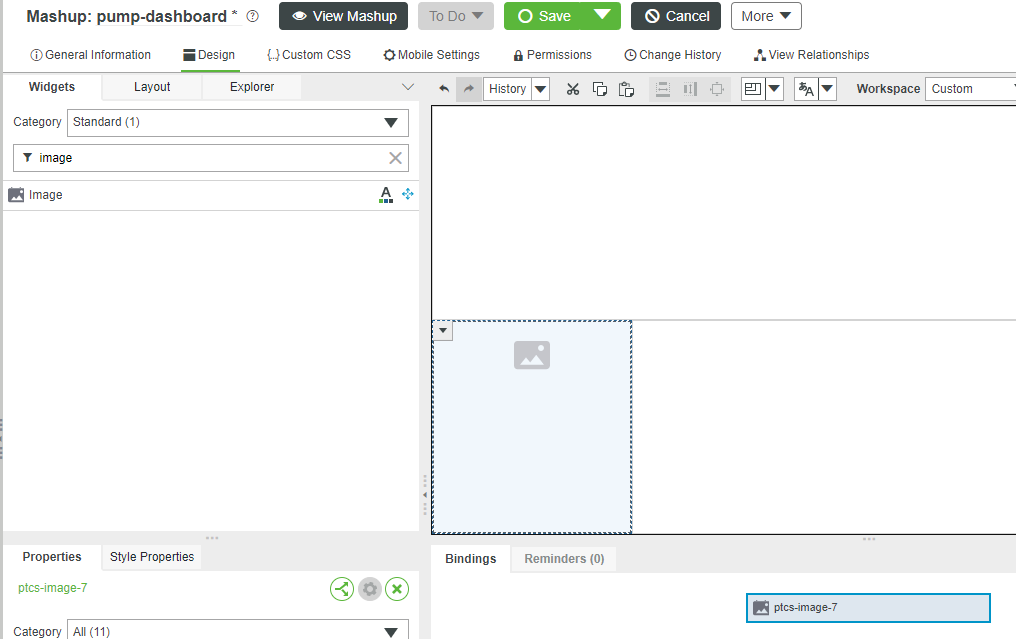Image resolution: width=1016 pixels, height=639 pixels.
Task: Save the pump-dashboard mashup
Action: pyautogui.click(x=548, y=16)
